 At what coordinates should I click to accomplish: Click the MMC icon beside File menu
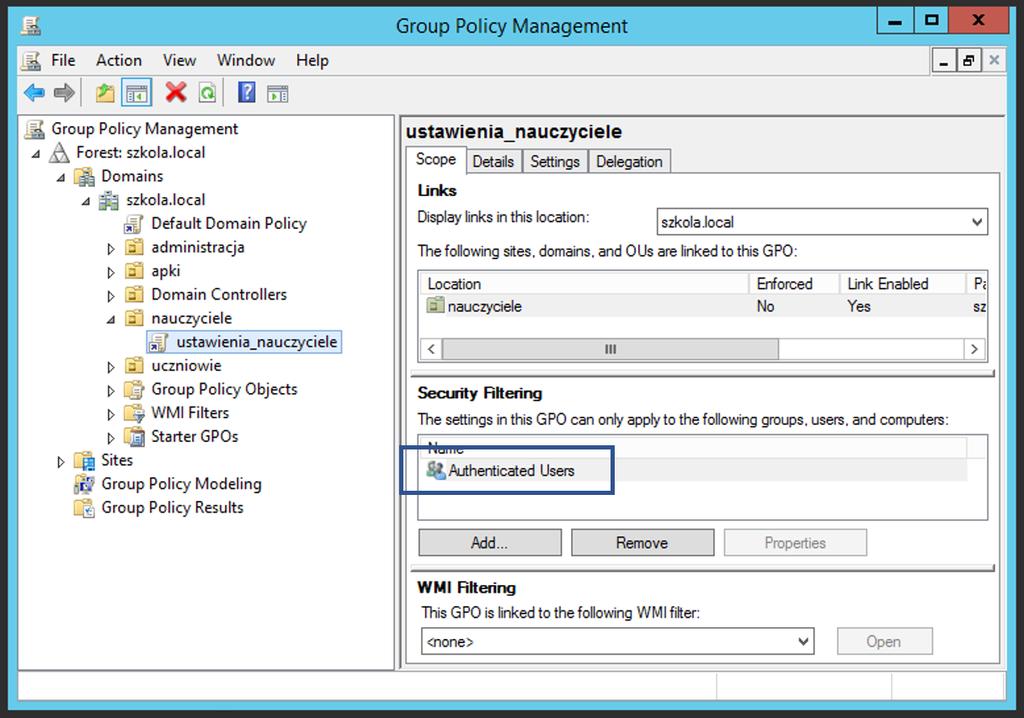pos(31,61)
